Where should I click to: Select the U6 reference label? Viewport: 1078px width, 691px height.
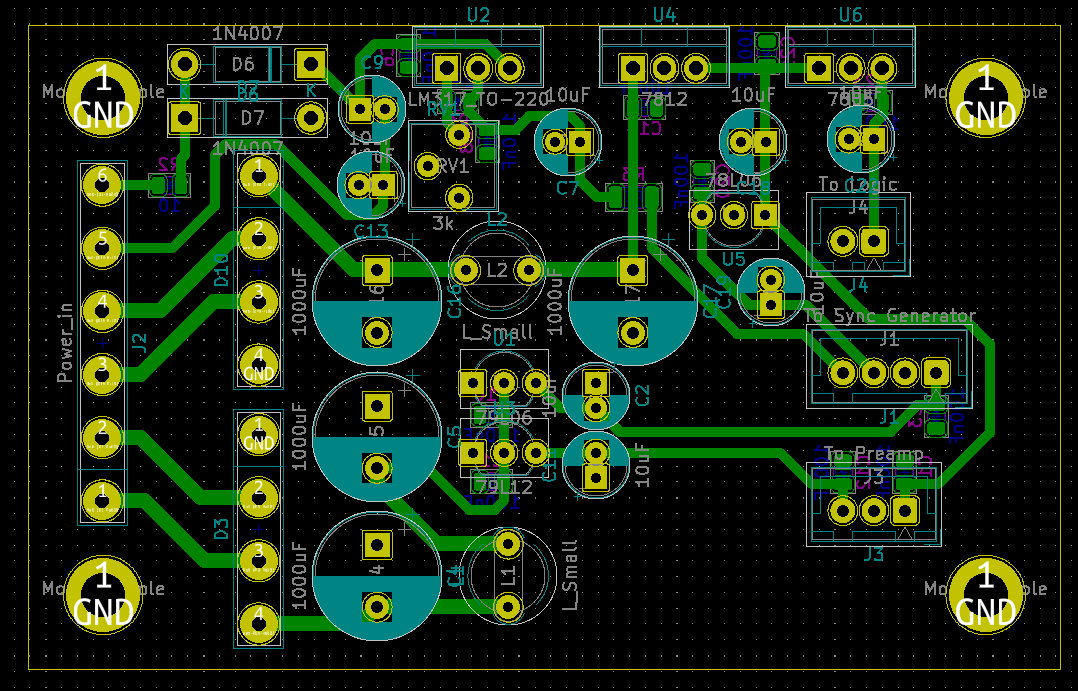(850, 15)
